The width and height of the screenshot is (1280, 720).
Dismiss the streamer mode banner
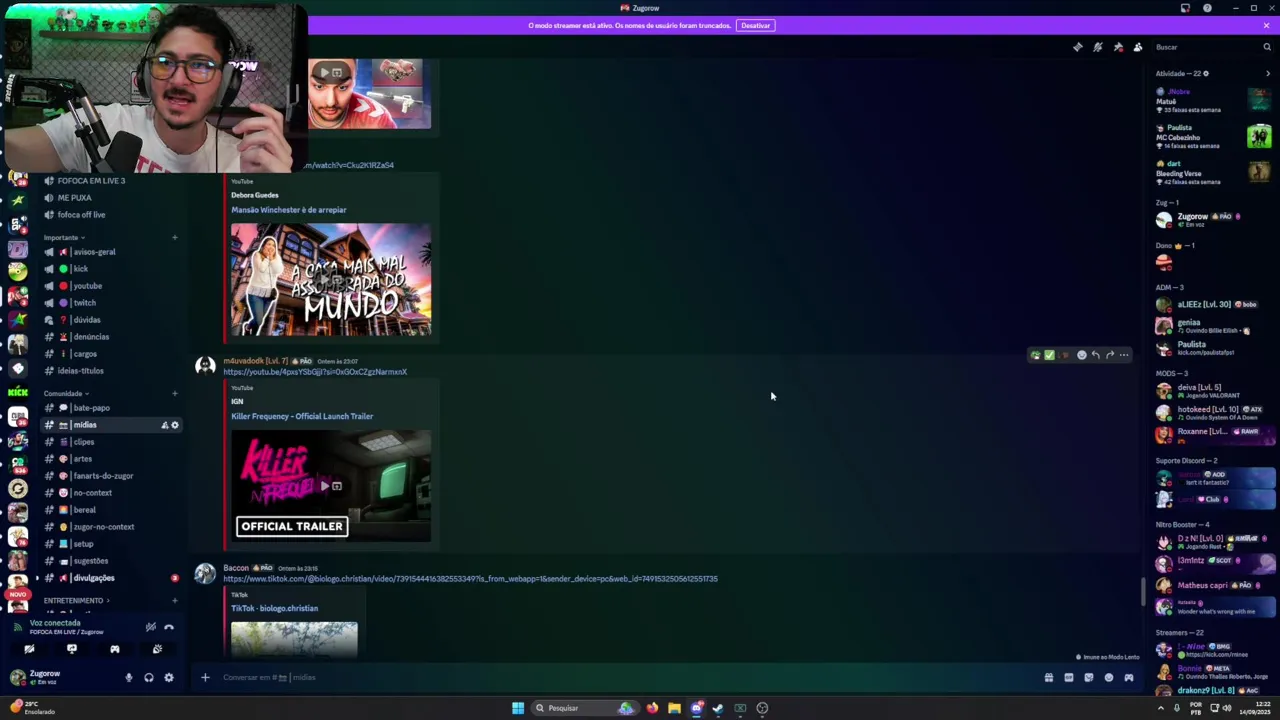1266,25
